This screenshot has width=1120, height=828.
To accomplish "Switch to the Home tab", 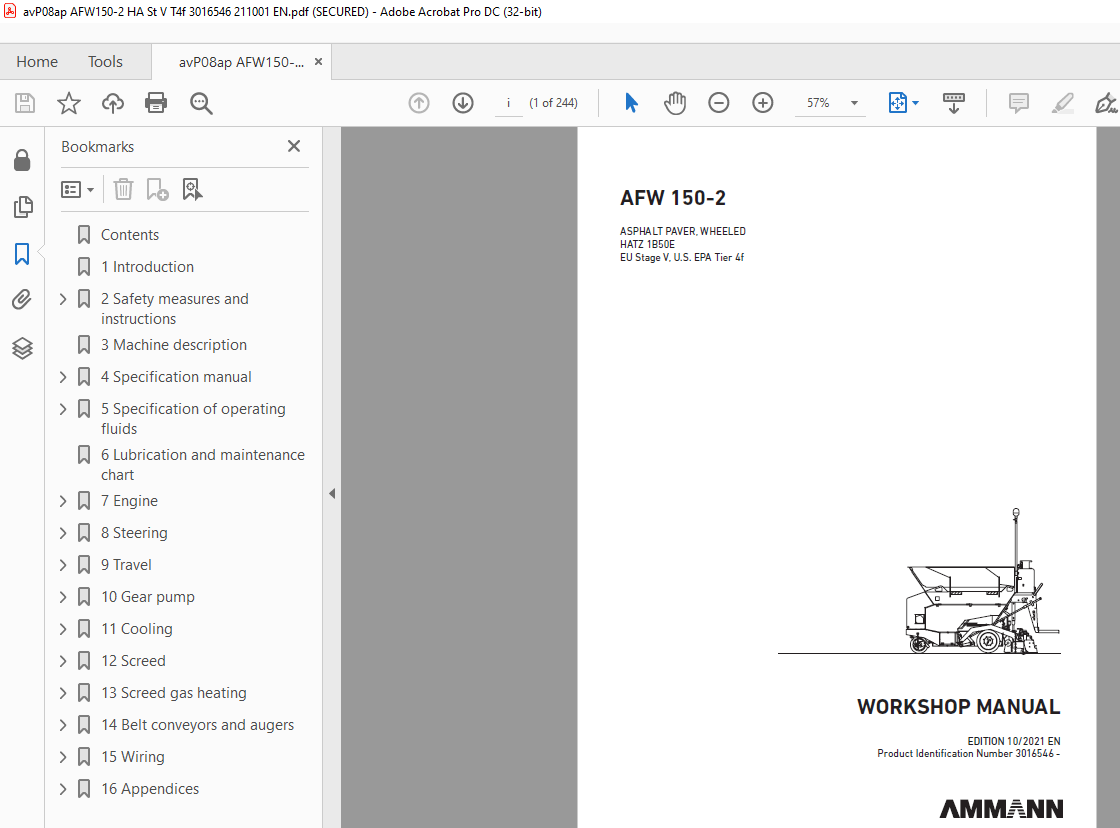I will [x=37, y=62].
